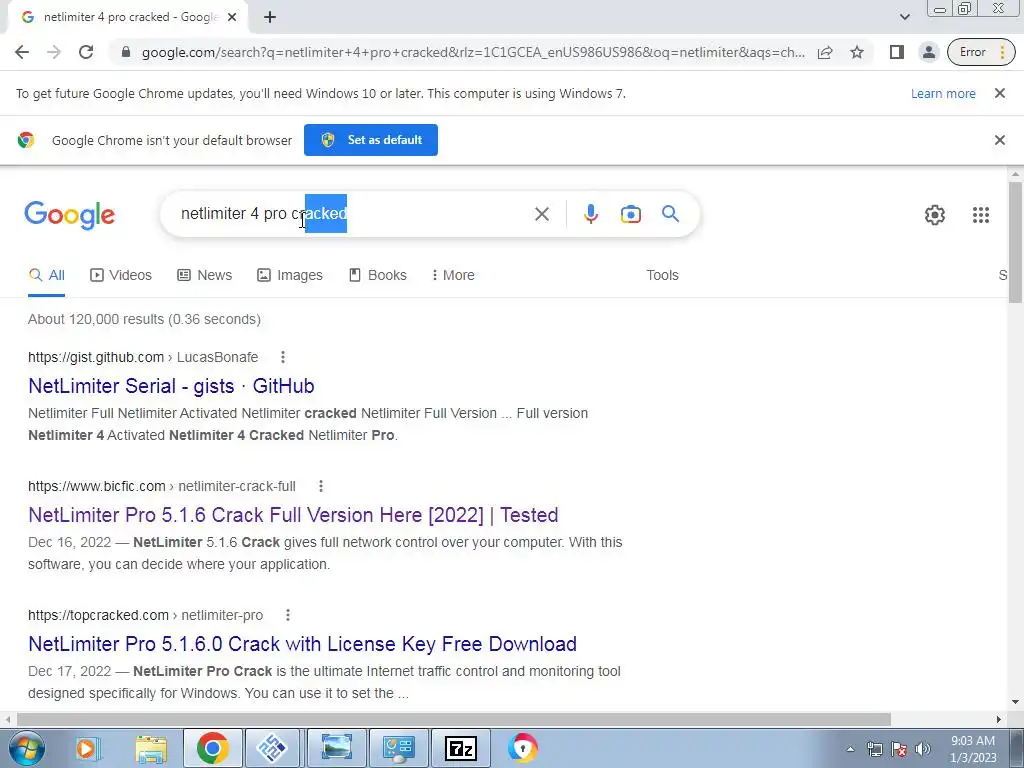1024x768 pixels.
Task: Open a new browser tab
Action: pyautogui.click(x=270, y=18)
